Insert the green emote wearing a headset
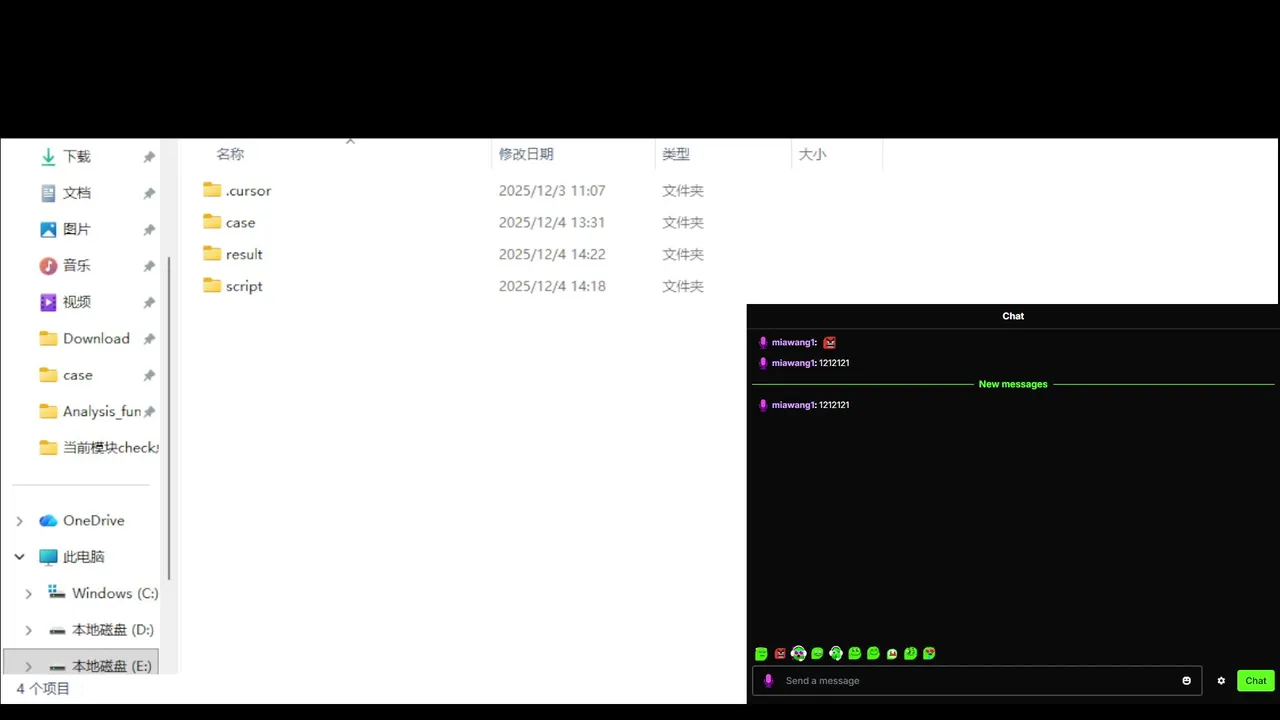The height and width of the screenshot is (720, 1280). point(836,654)
